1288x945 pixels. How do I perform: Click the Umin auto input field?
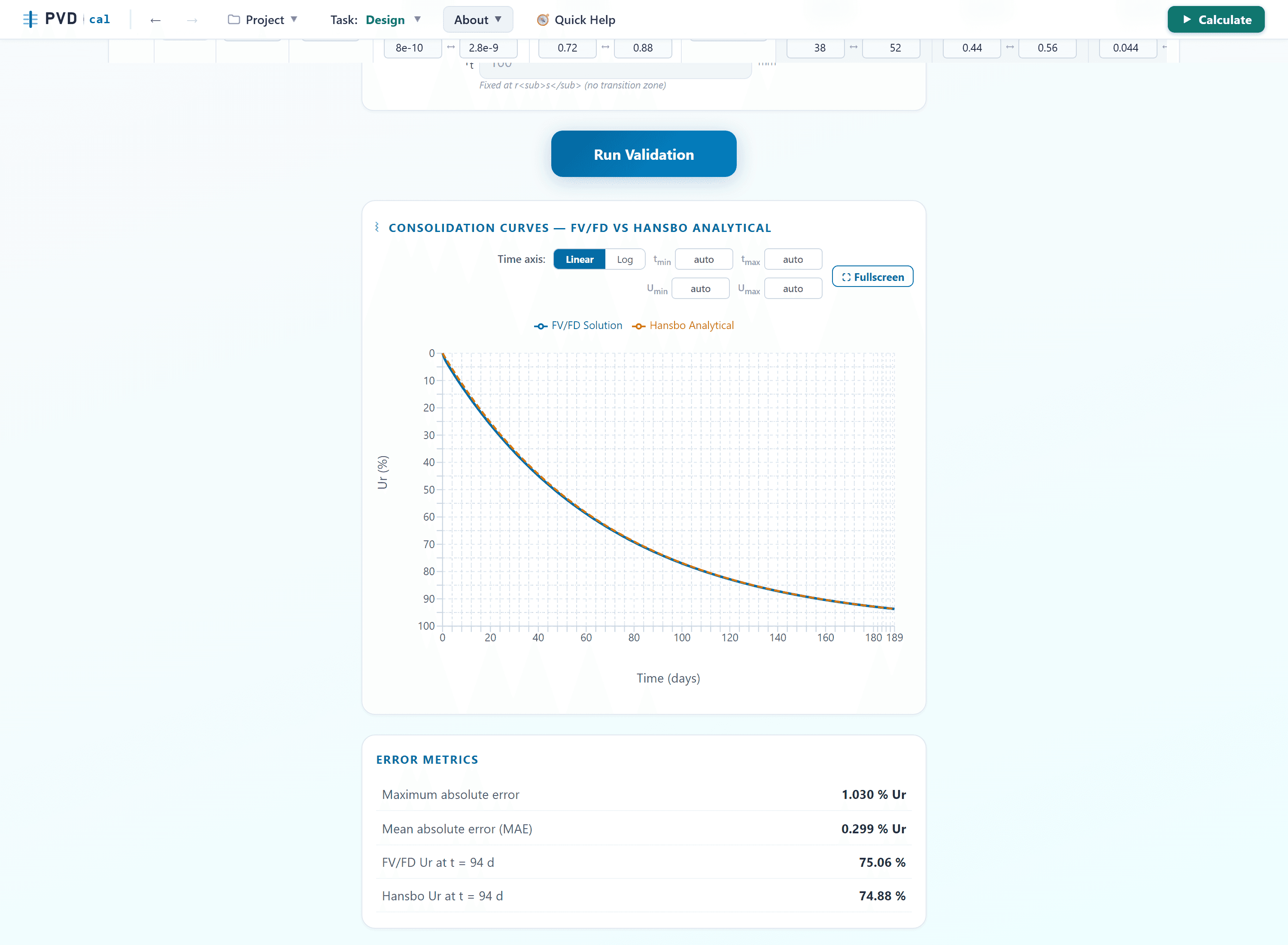700,288
